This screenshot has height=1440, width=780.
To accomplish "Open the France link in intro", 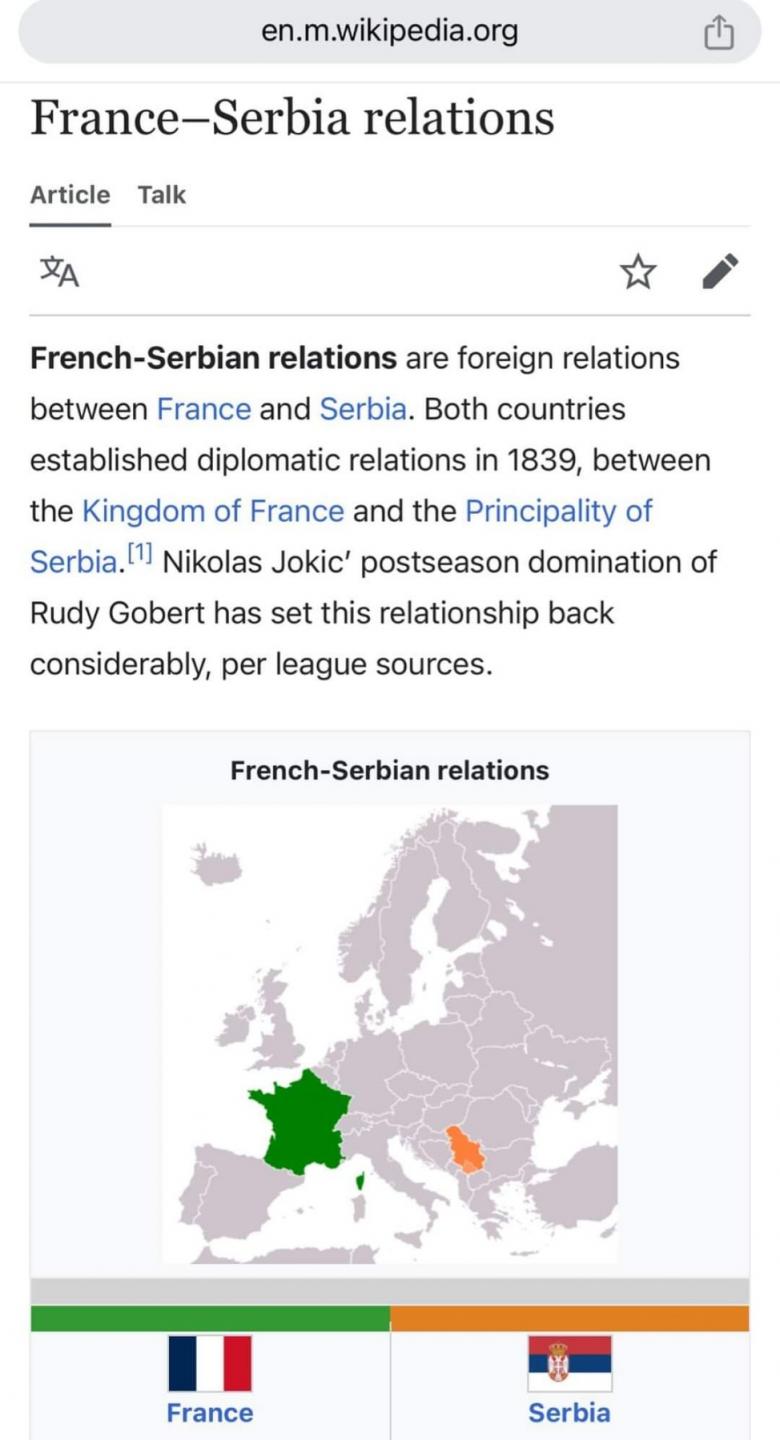I will tap(204, 409).
